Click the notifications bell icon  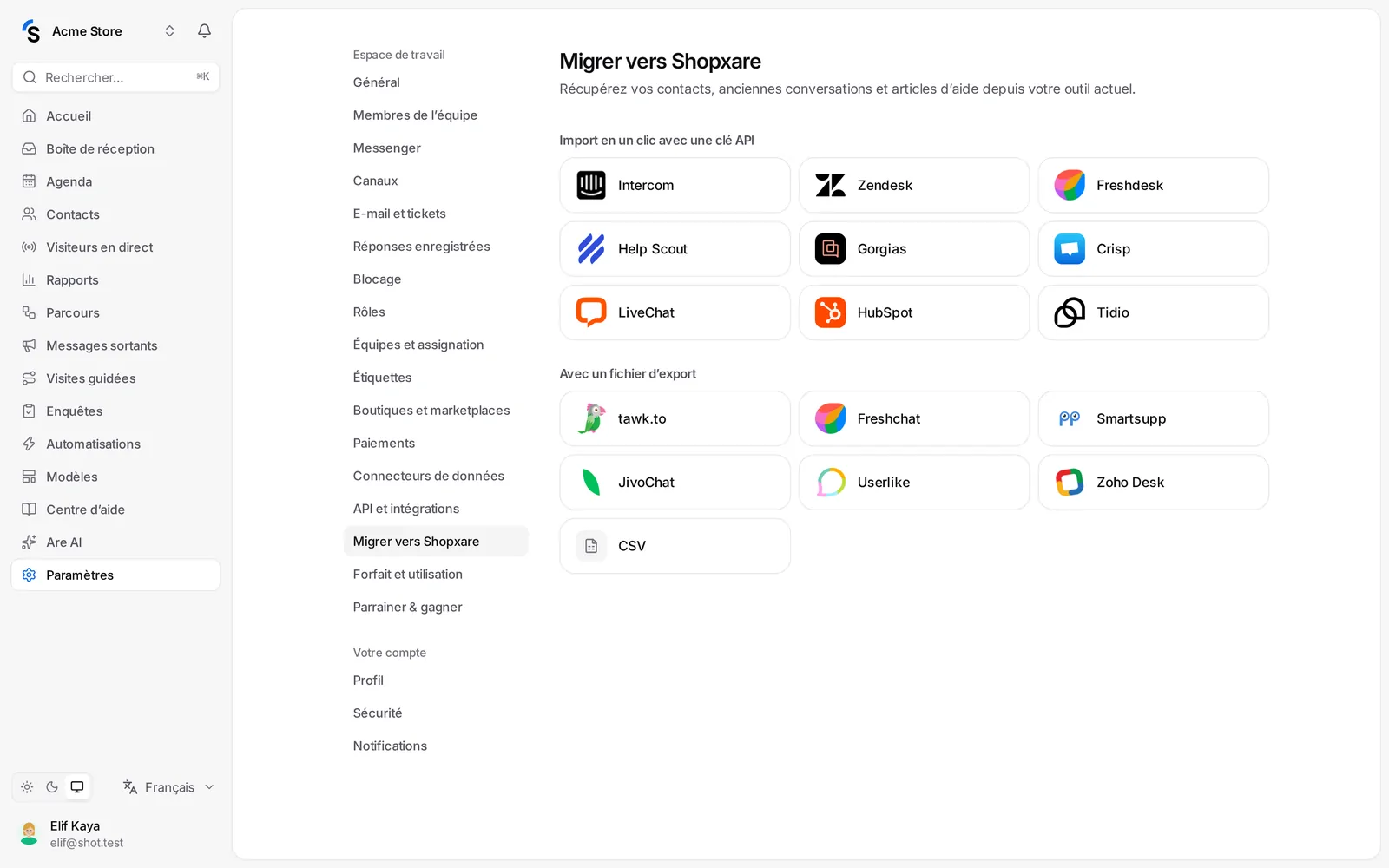(x=204, y=31)
